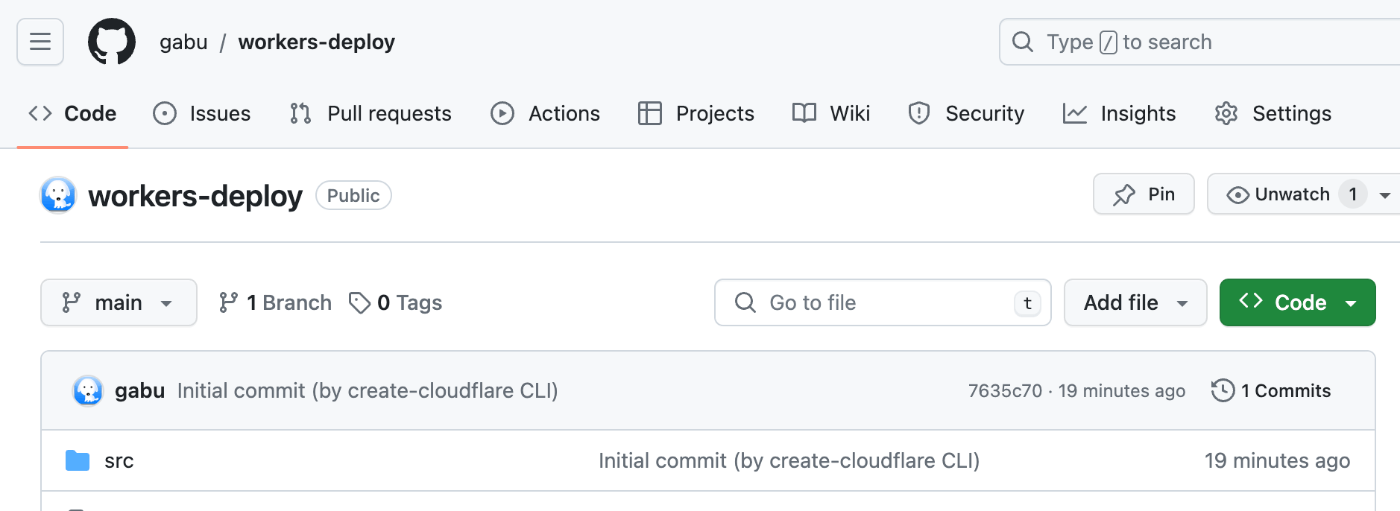
Task: Open the Settings tab
Action: click(1273, 114)
